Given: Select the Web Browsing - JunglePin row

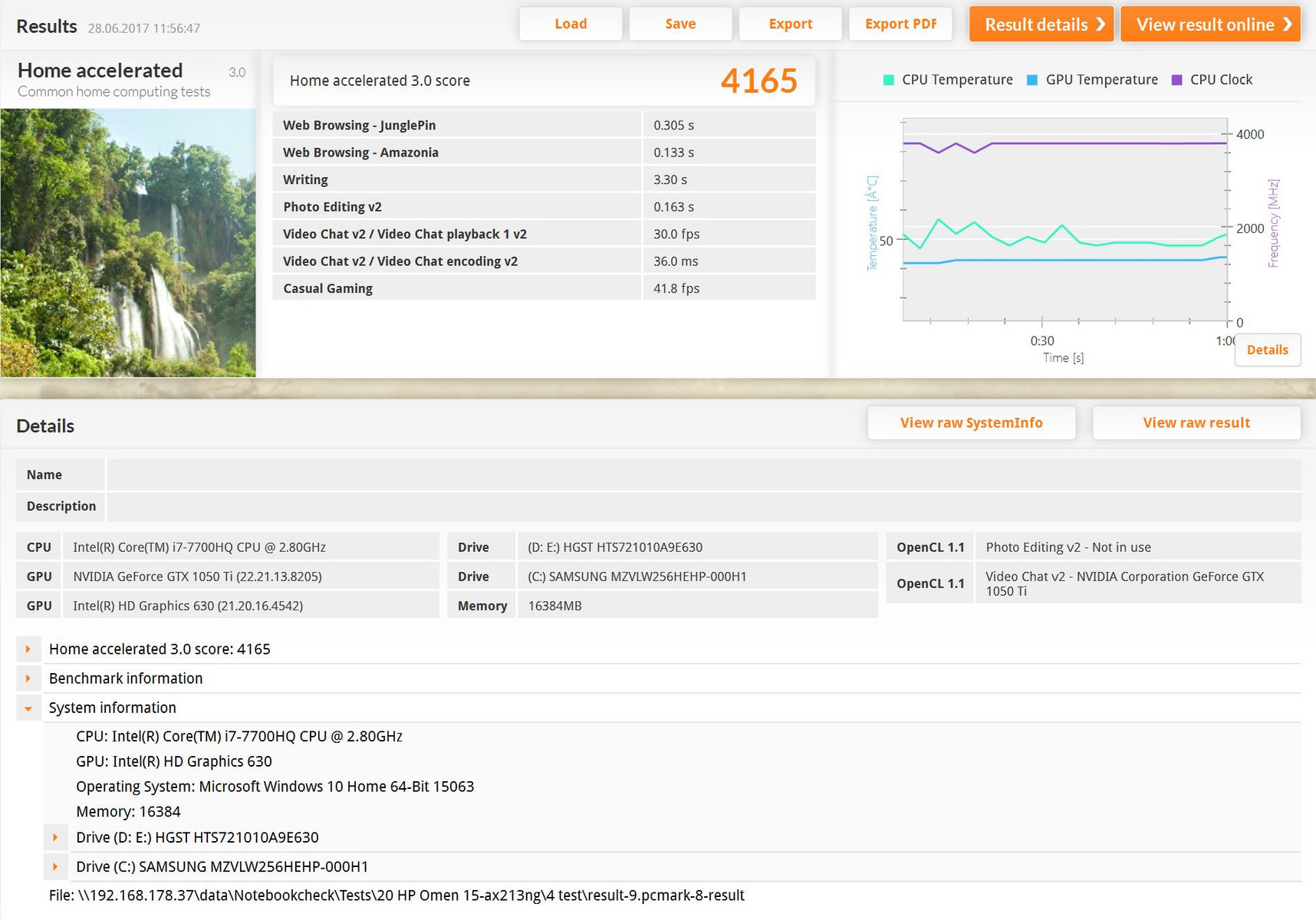Looking at the screenshot, I should coord(544,125).
